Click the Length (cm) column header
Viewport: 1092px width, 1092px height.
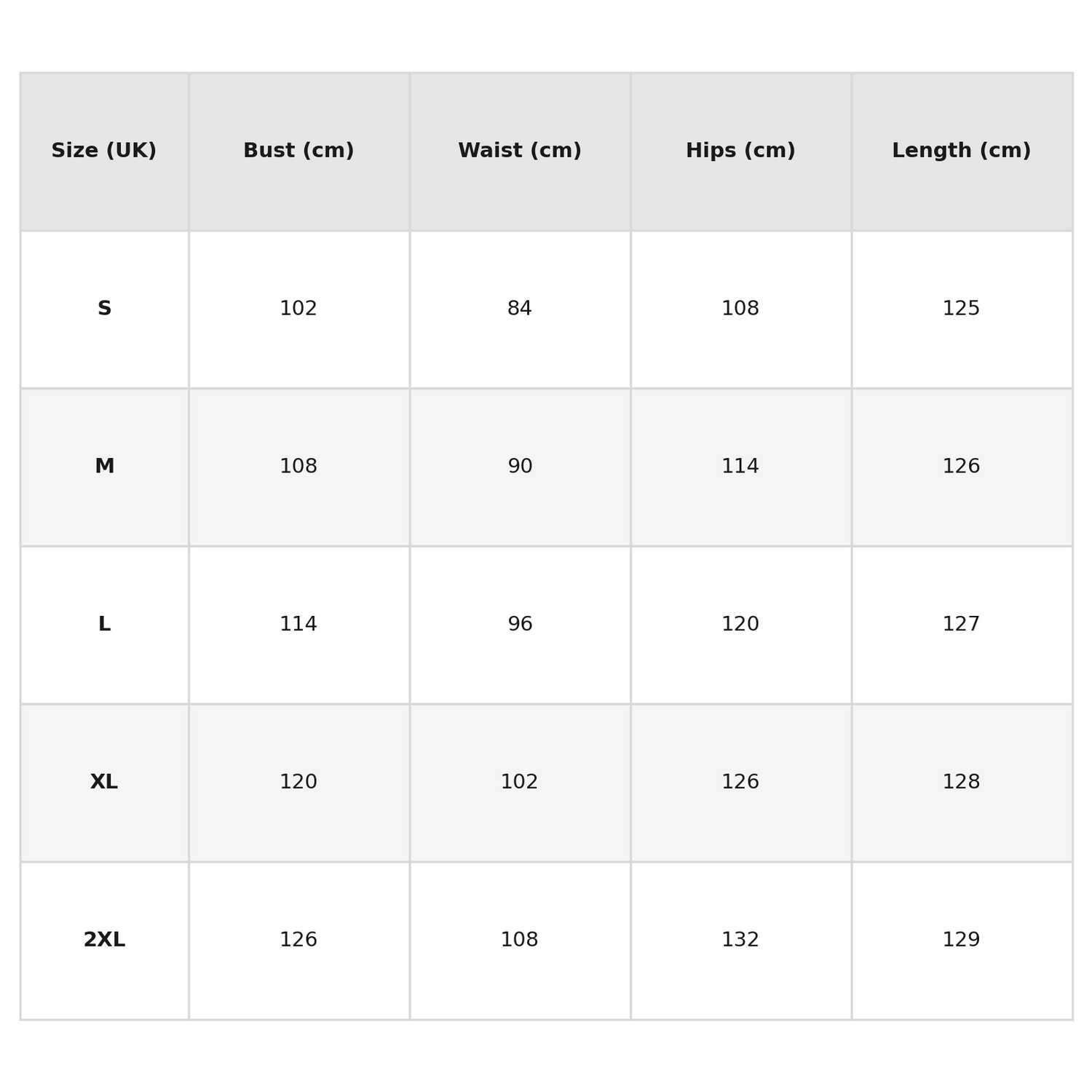[x=961, y=151]
